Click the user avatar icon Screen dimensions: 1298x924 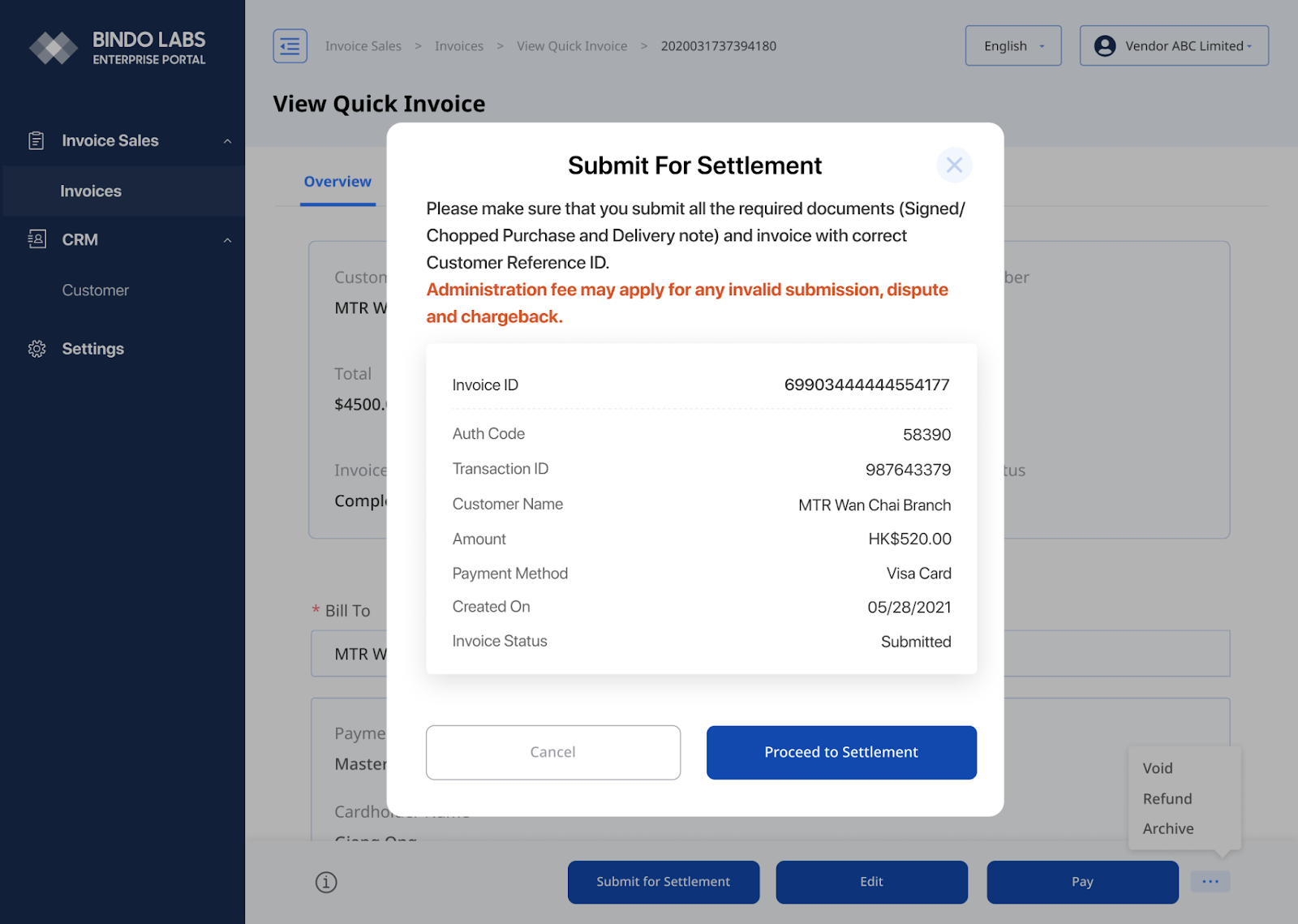[x=1104, y=46]
